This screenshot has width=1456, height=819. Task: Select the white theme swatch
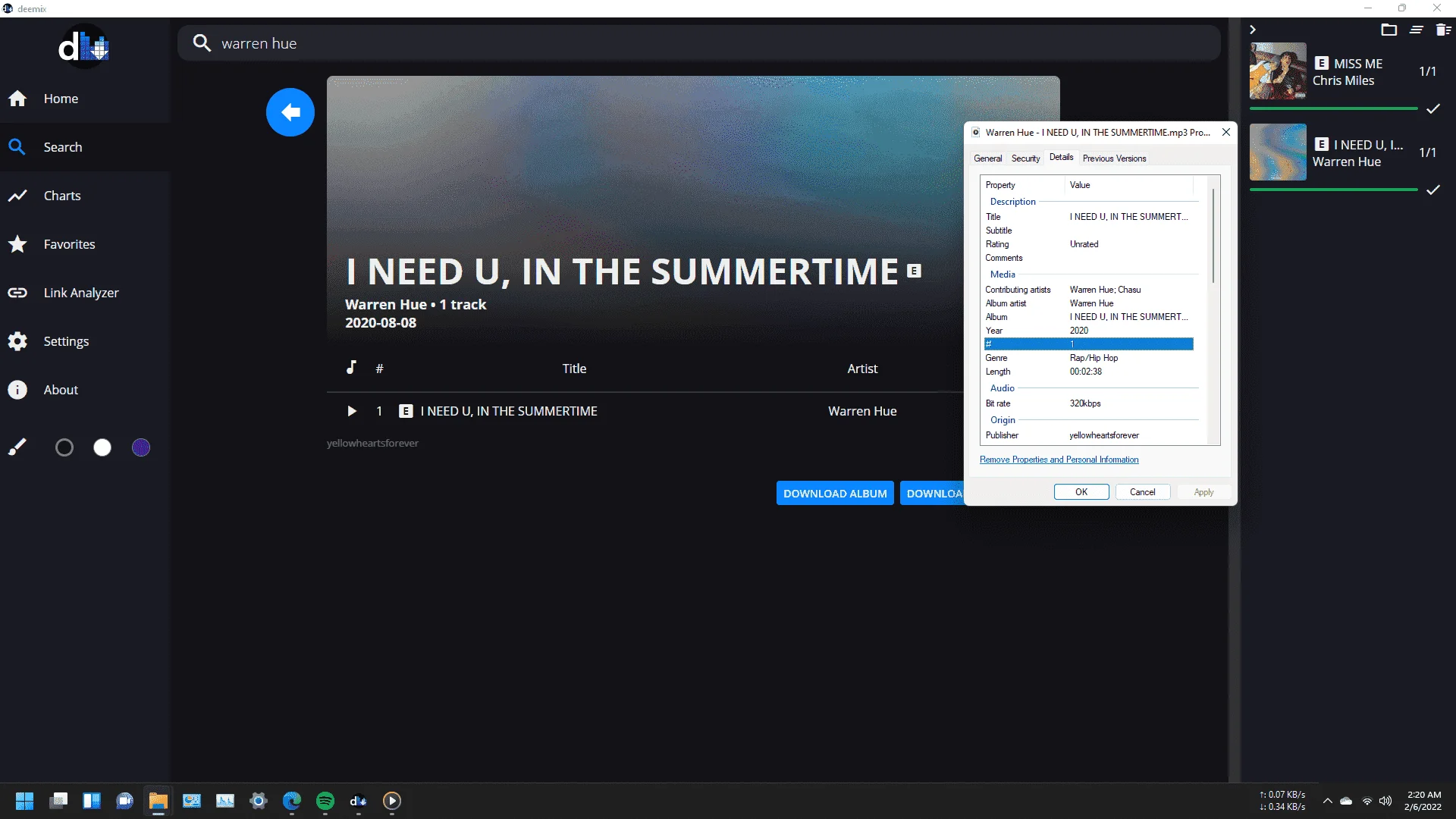pos(102,447)
